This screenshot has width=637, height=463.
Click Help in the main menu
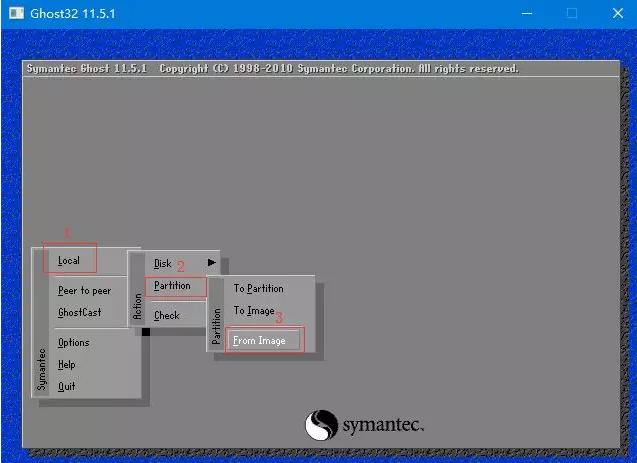pyautogui.click(x=67, y=364)
